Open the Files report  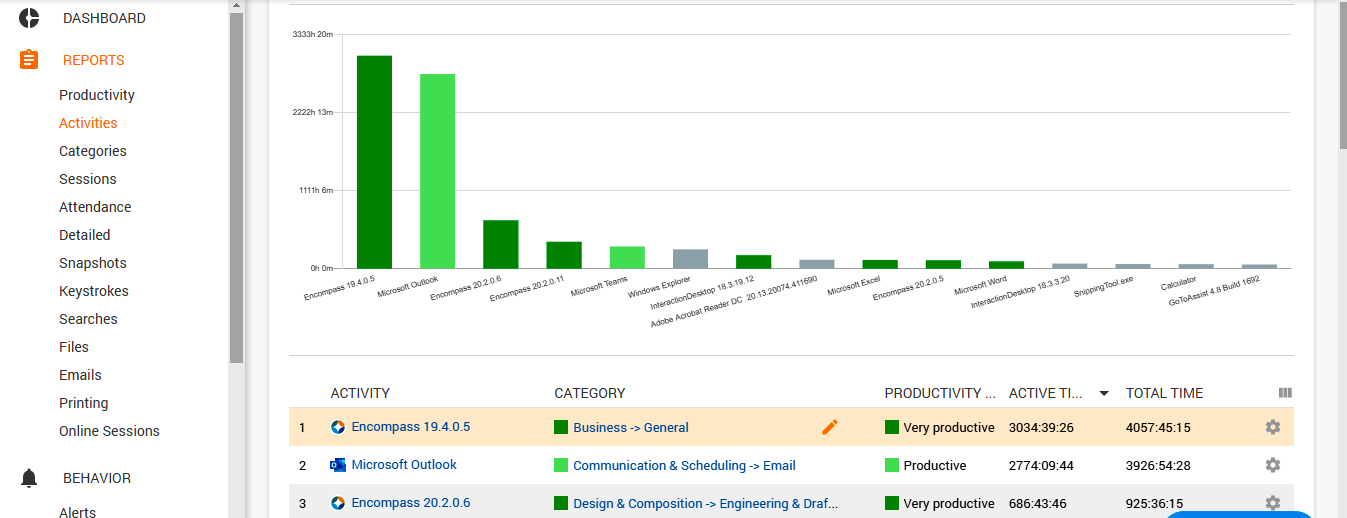pyautogui.click(x=74, y=347)
